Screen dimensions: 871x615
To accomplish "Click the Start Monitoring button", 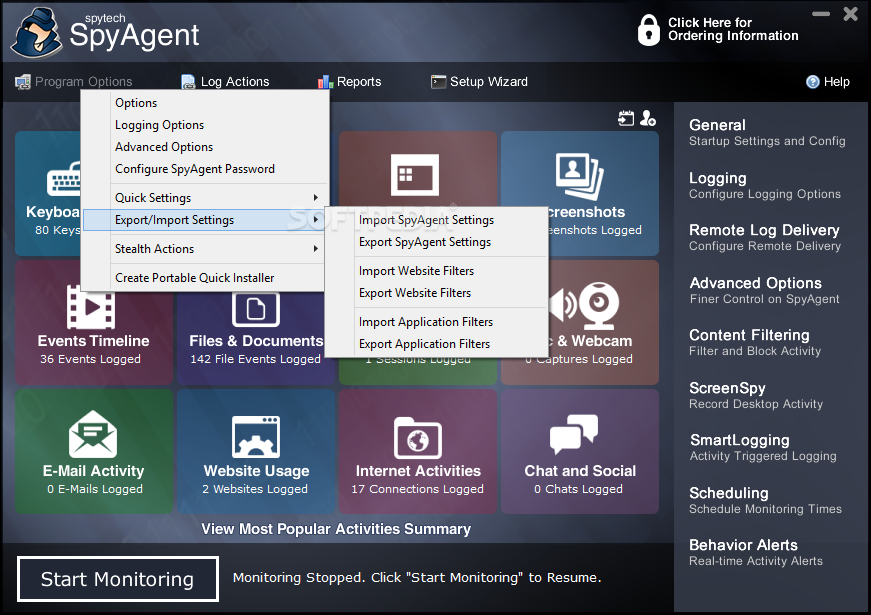I will pyautogui.click(x=118, y=579).
